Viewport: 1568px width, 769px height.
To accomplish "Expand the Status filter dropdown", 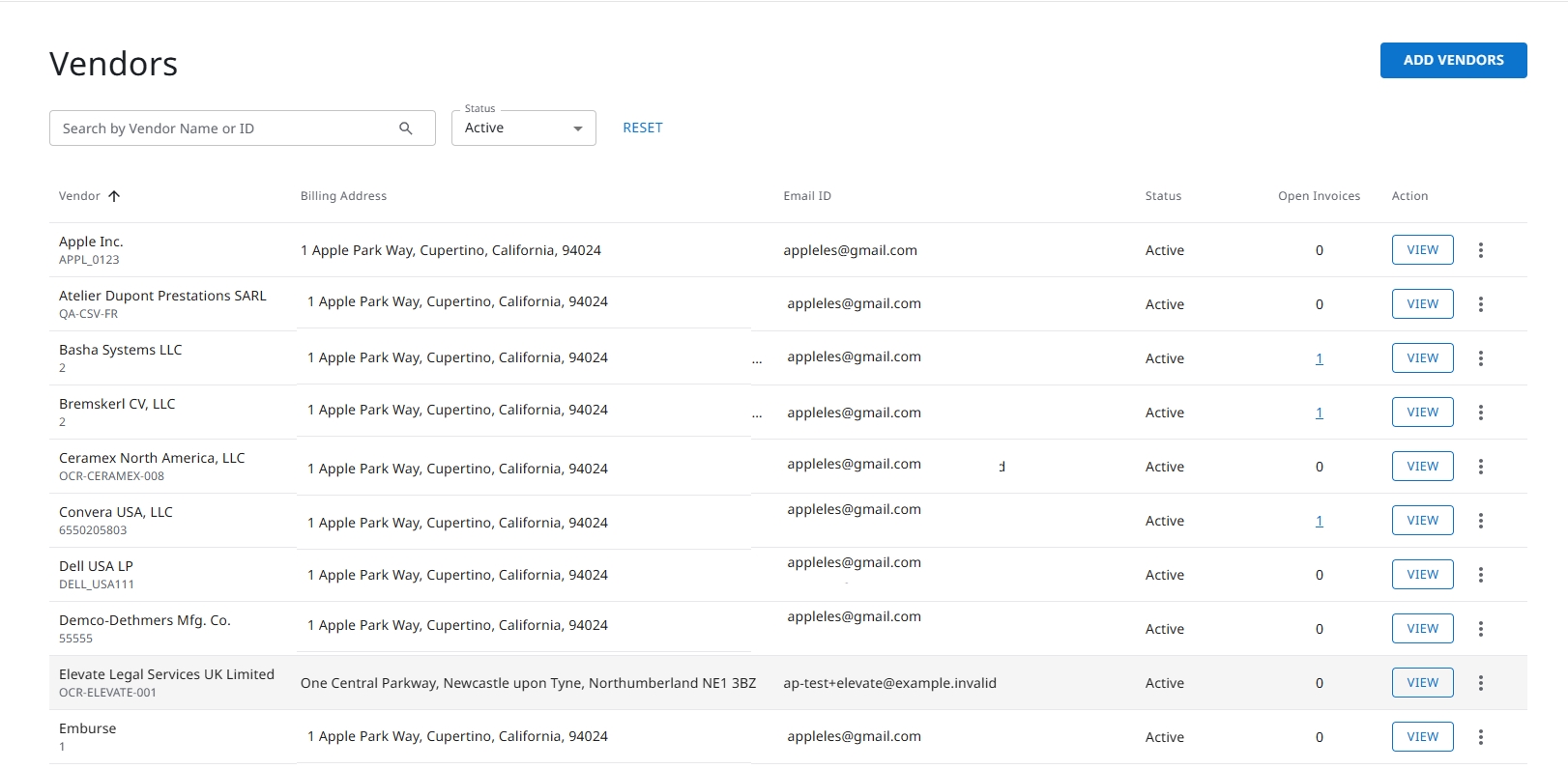I will click(x=523, y=128).
